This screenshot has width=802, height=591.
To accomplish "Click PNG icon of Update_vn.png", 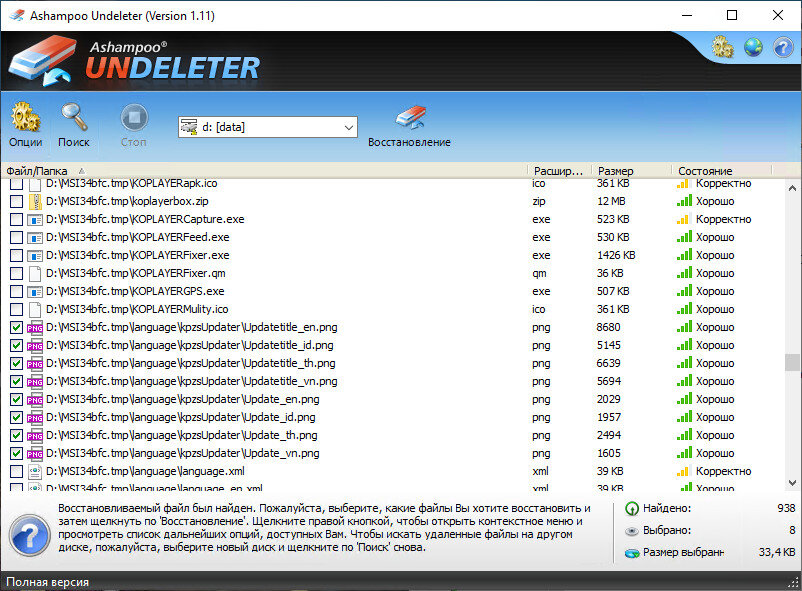I will coord(35,454).
